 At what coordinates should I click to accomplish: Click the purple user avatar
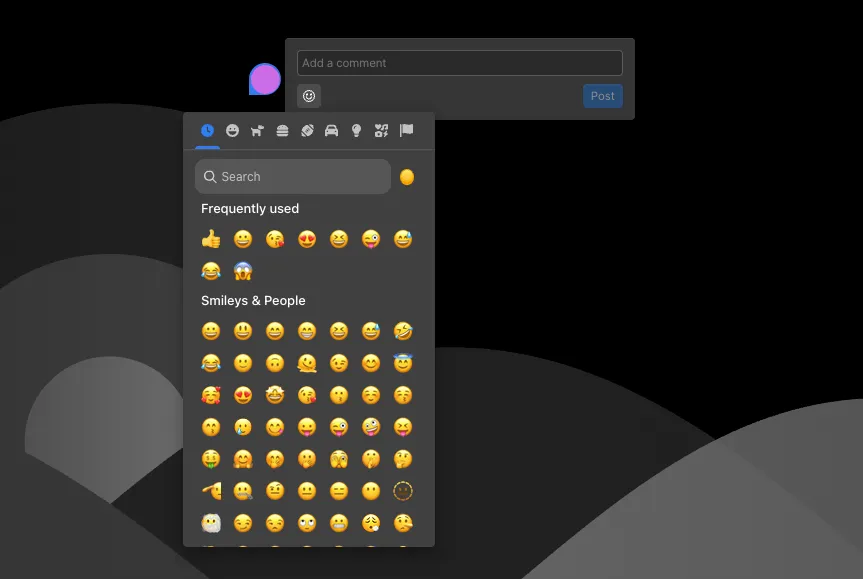coord(265,79)
